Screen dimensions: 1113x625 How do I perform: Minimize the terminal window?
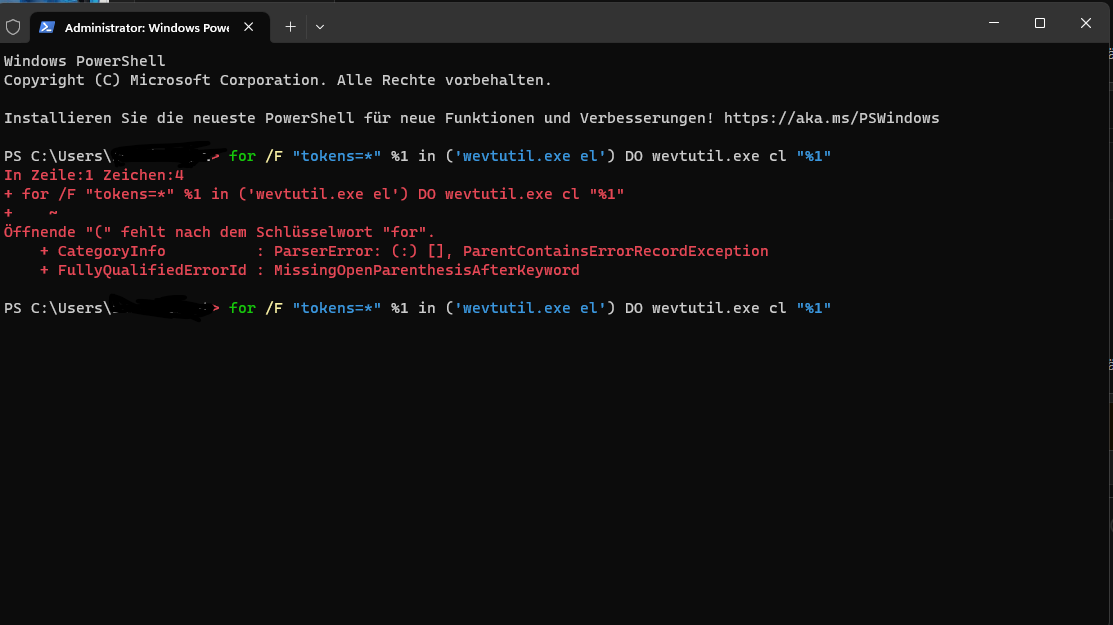993,23
